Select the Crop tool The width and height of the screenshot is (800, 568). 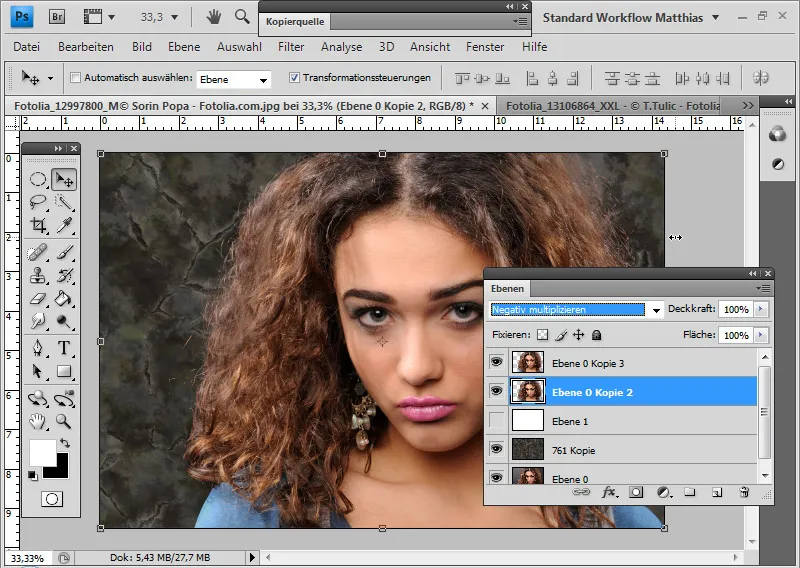tap(38, 225)
